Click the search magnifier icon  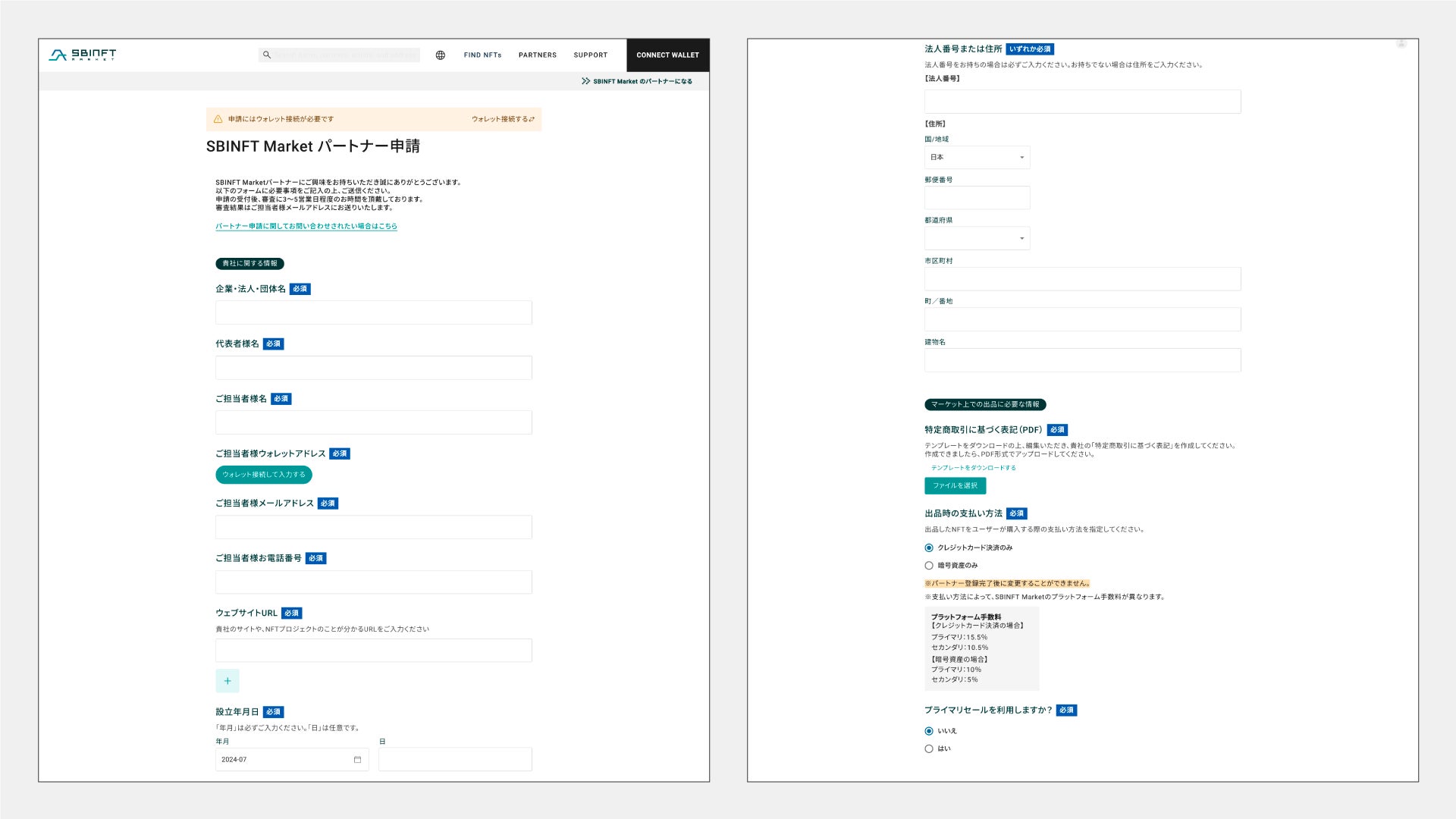click(267, 55)
